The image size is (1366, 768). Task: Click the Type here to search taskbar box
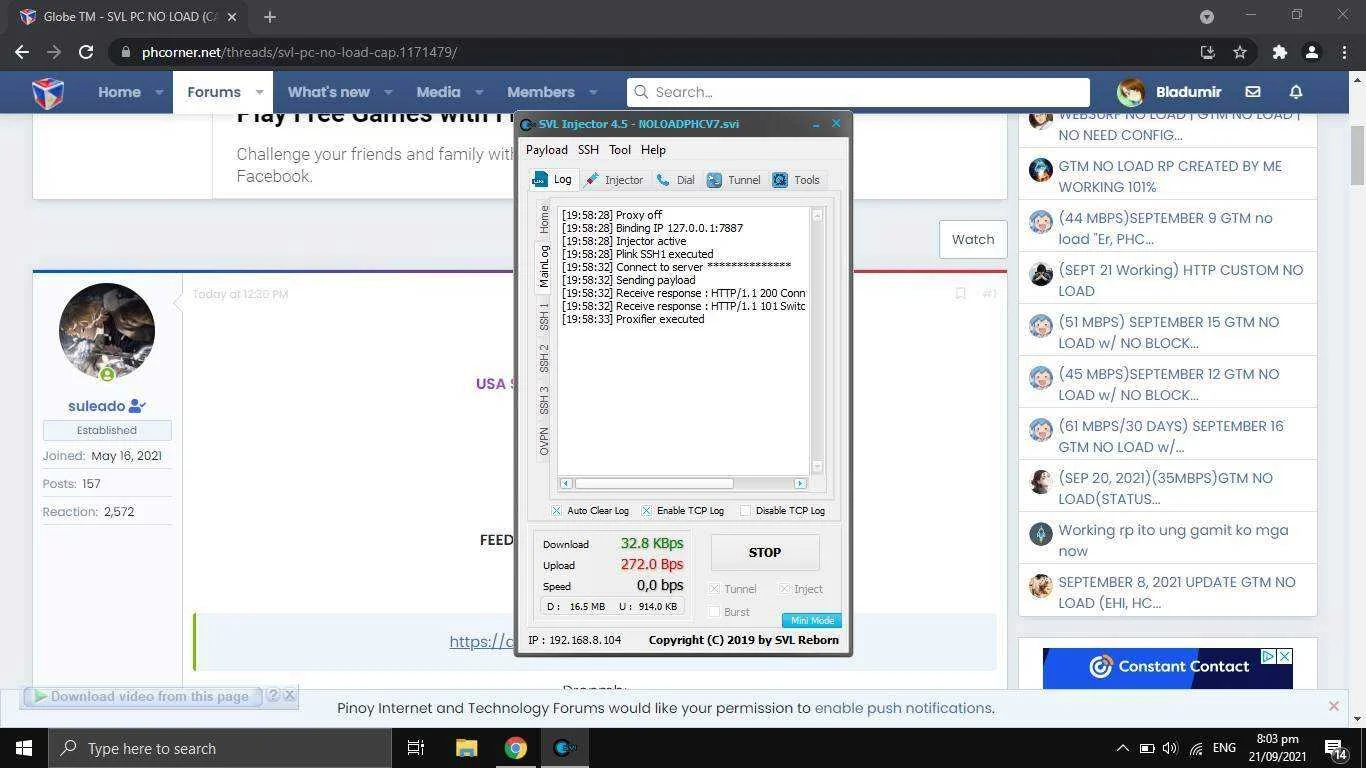point(219,748)
